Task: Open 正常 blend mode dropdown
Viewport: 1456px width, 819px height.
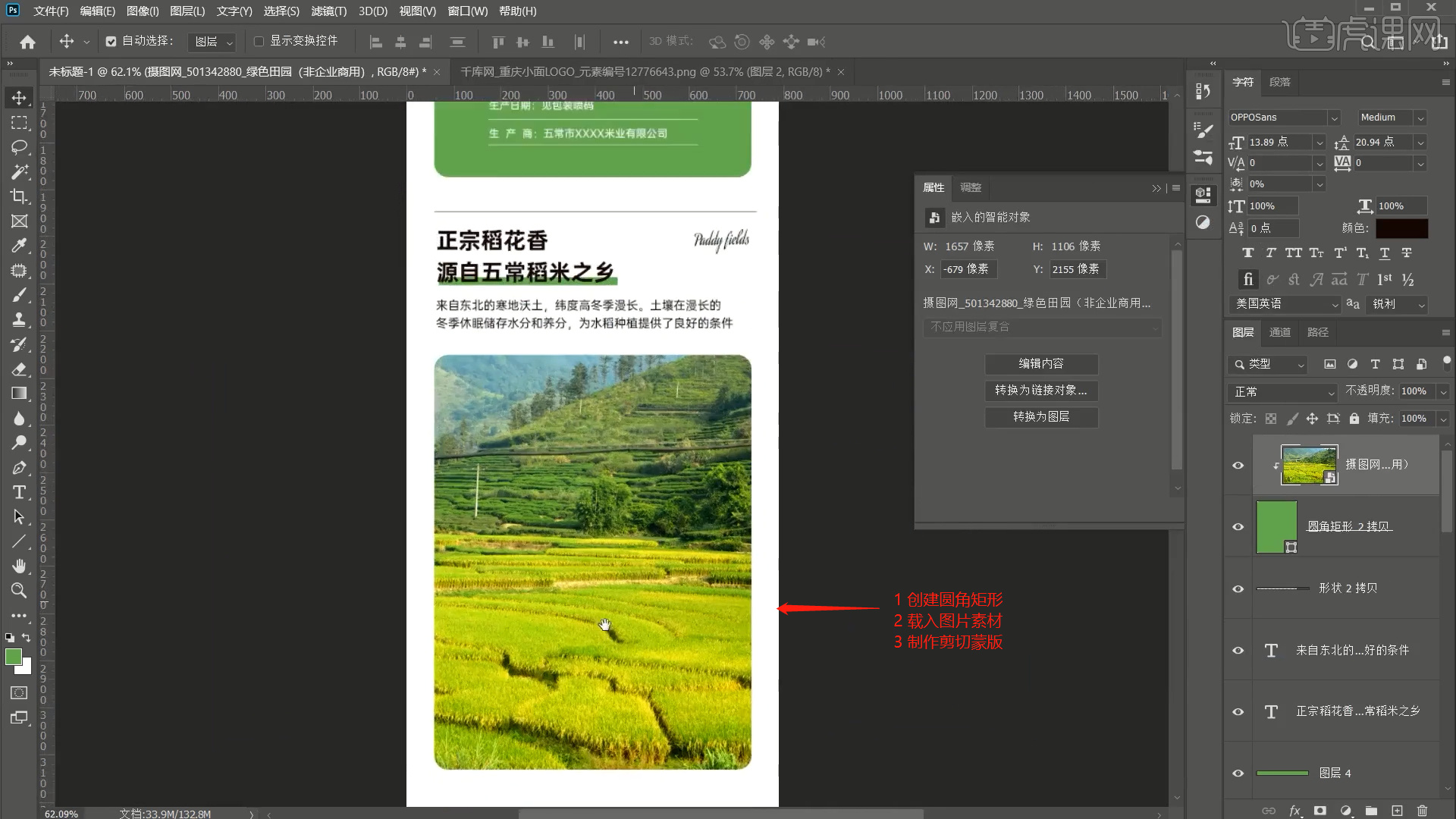Action: coord(1282,392)
